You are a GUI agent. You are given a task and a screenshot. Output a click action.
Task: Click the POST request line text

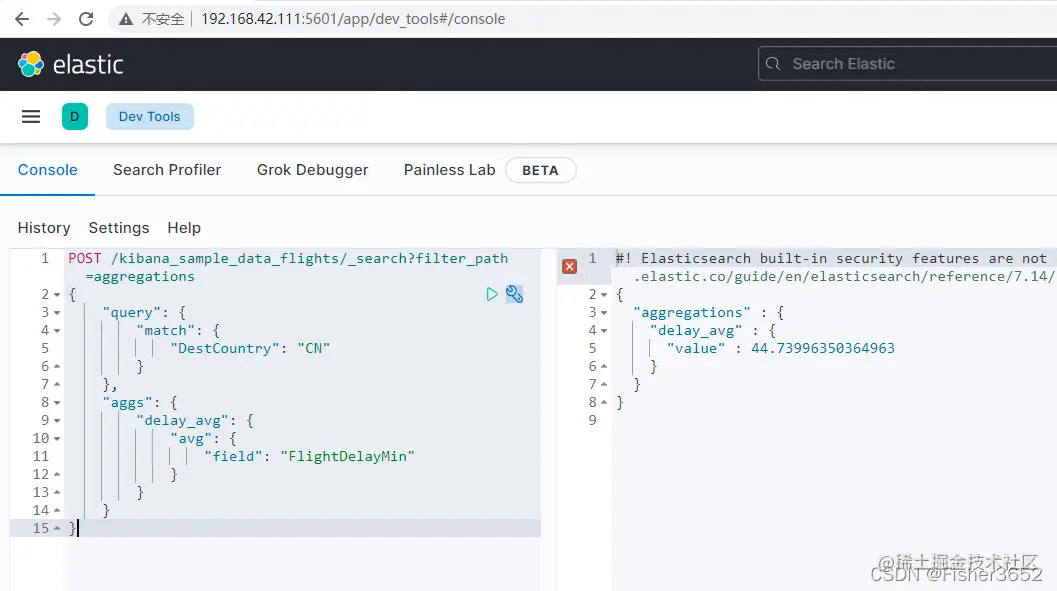coord(288,259)
